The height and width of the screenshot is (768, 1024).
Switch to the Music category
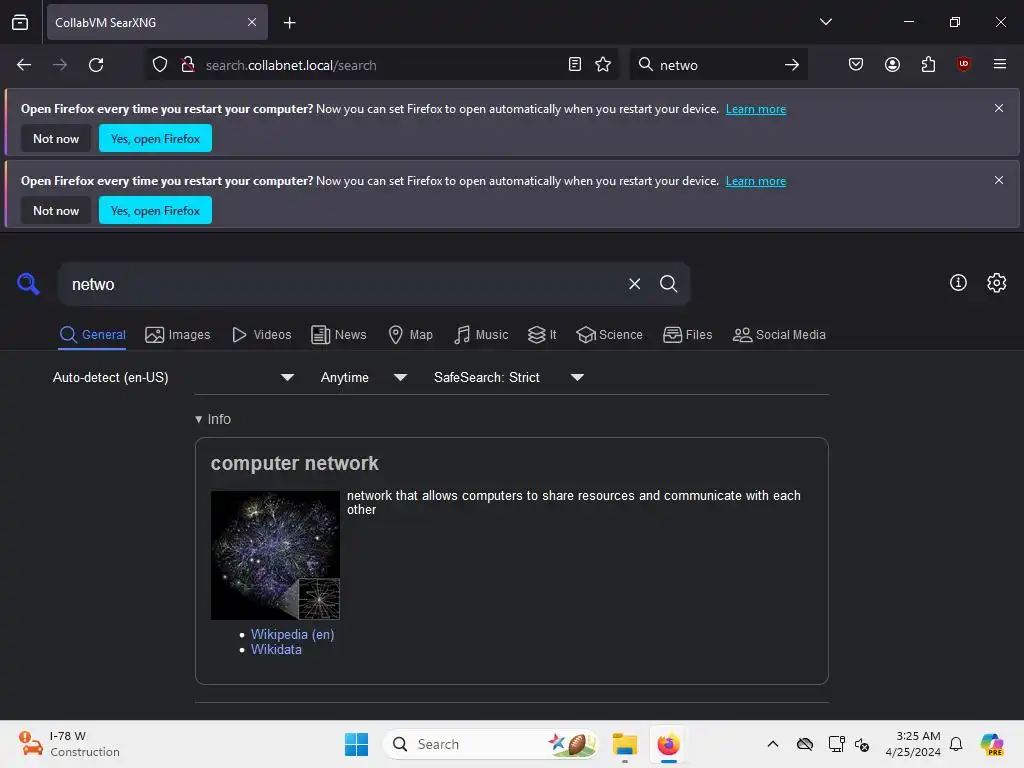(x=481, y=334)
